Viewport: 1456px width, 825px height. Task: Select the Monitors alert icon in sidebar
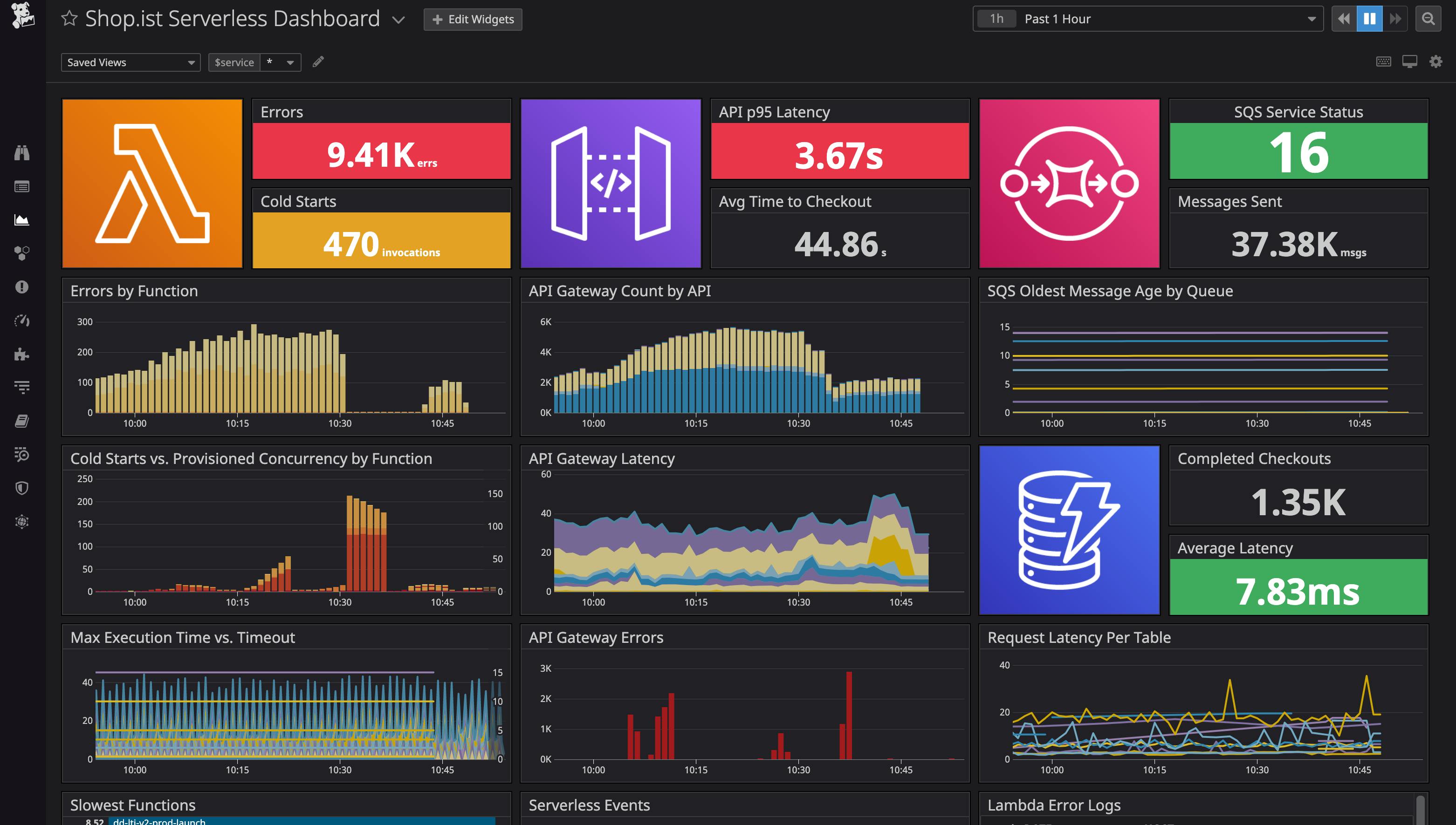[x=21, y=287]
